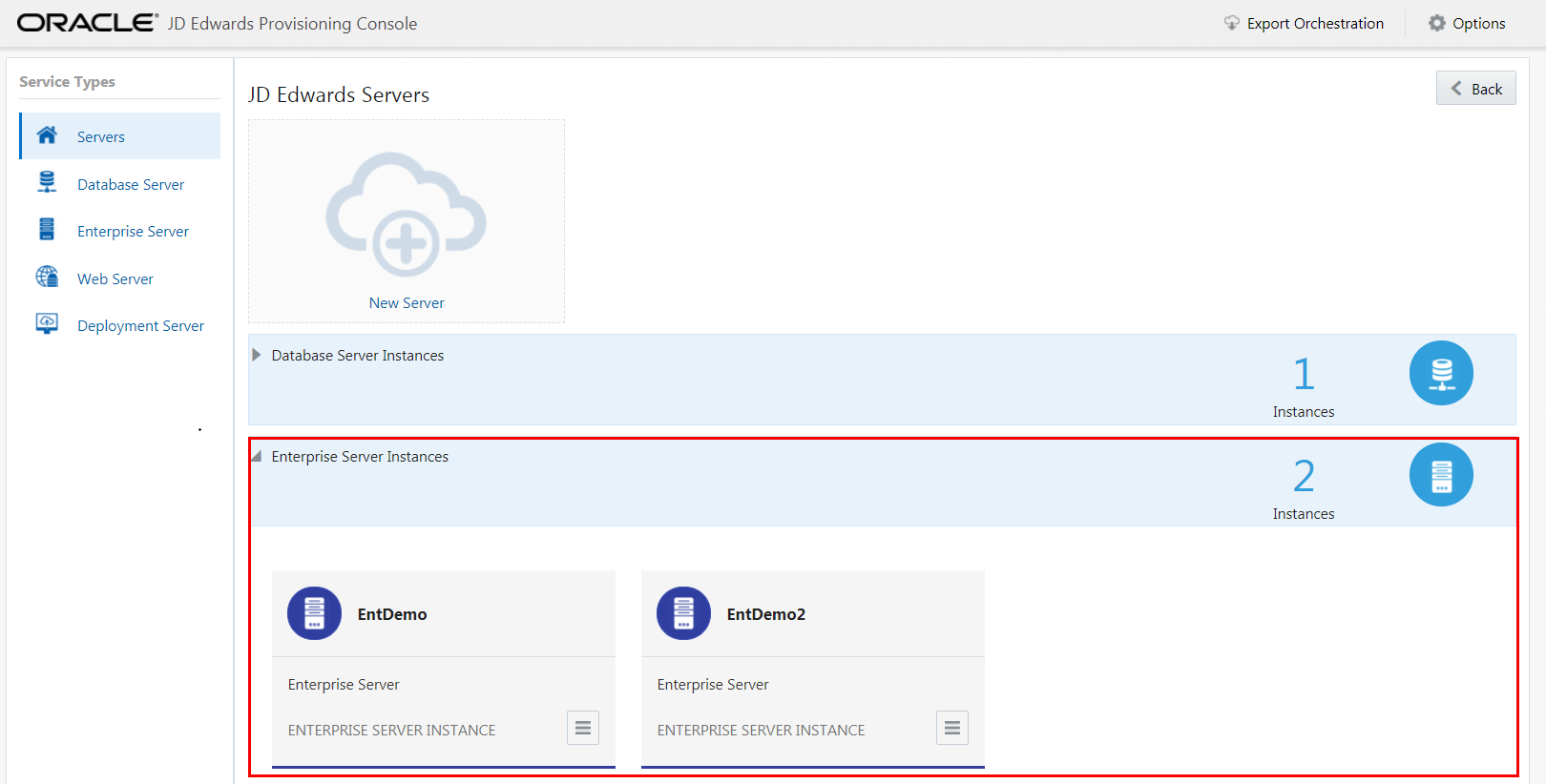Go back using the Back button
The height and width of the screenshot is (784, 1546).
click(1475, 89)
